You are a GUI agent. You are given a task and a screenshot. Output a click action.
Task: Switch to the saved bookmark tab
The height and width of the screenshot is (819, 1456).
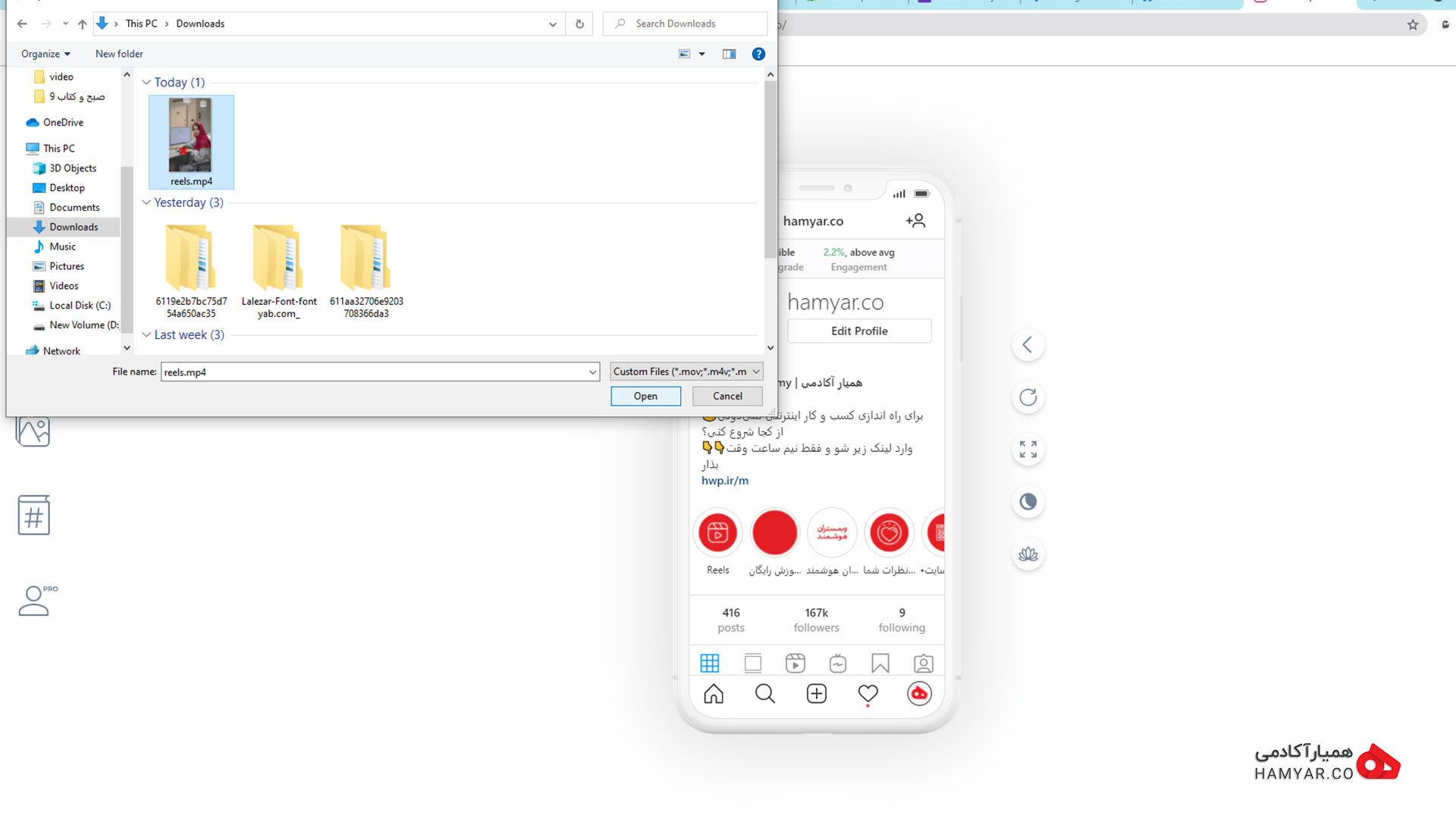pyautogui.click(x=880, y=664)
